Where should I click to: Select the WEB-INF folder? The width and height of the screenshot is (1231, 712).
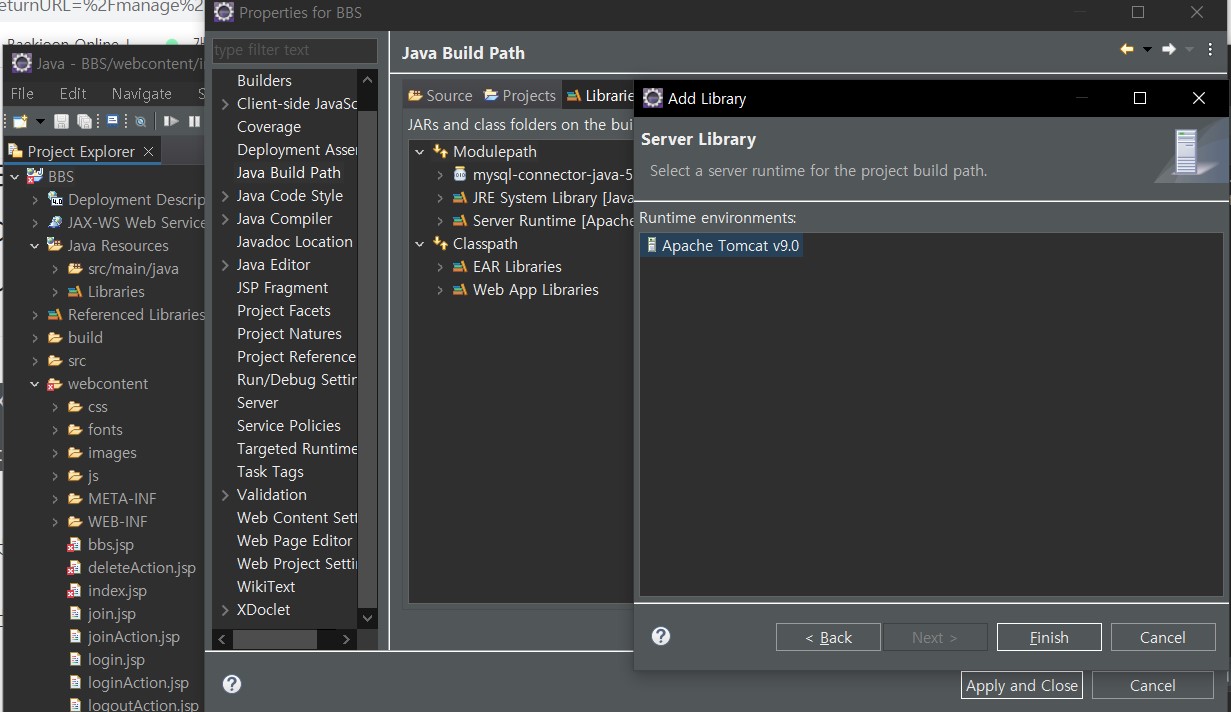click(117, 522)
